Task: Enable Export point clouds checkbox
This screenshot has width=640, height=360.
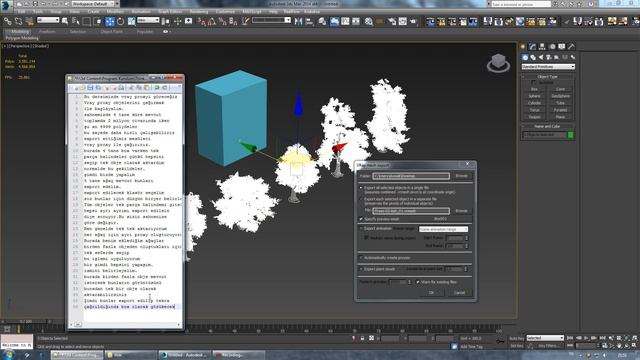Action: pyautogui.click(x=361, y=269)
